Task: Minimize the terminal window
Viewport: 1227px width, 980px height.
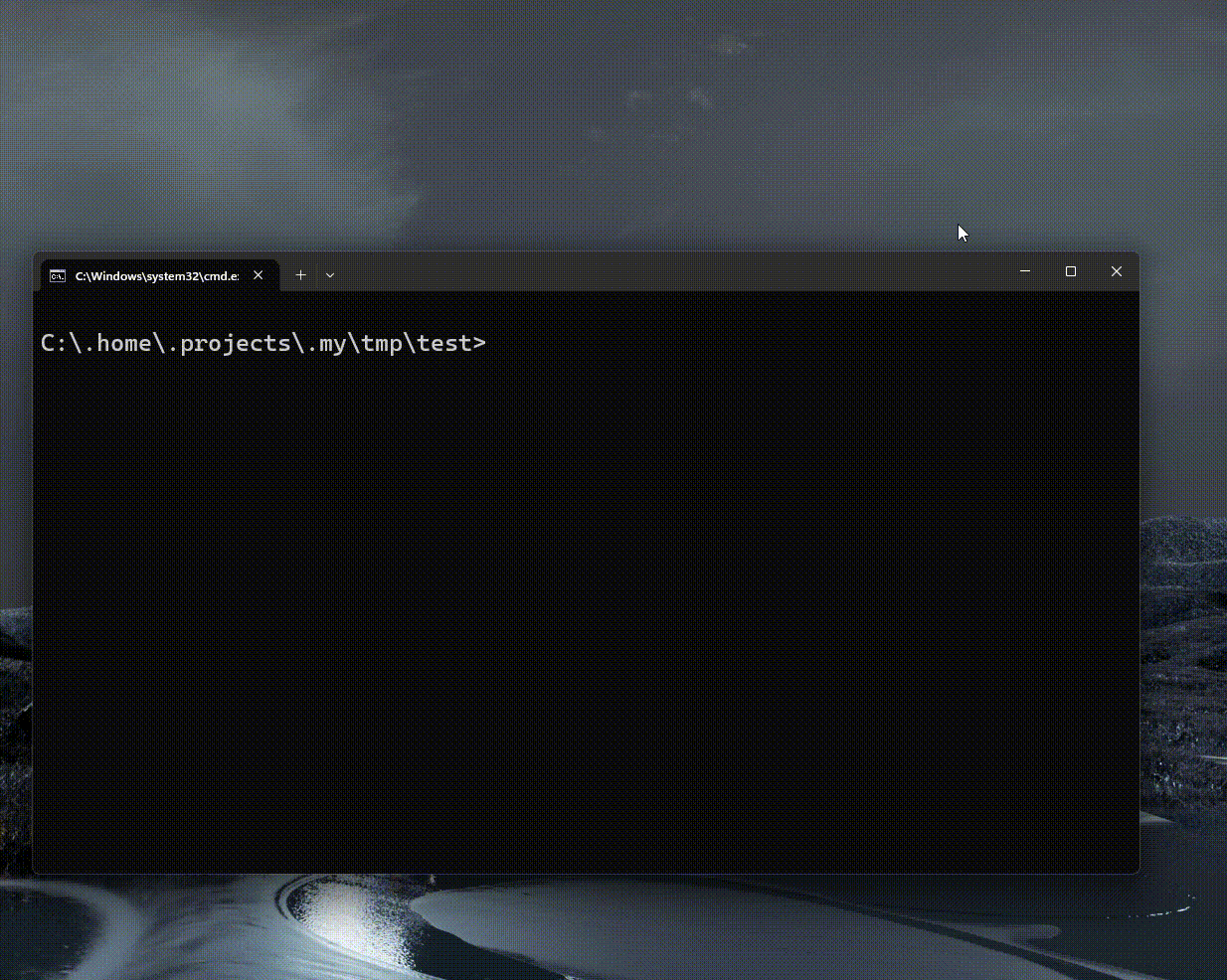Action: point(1025,271)
